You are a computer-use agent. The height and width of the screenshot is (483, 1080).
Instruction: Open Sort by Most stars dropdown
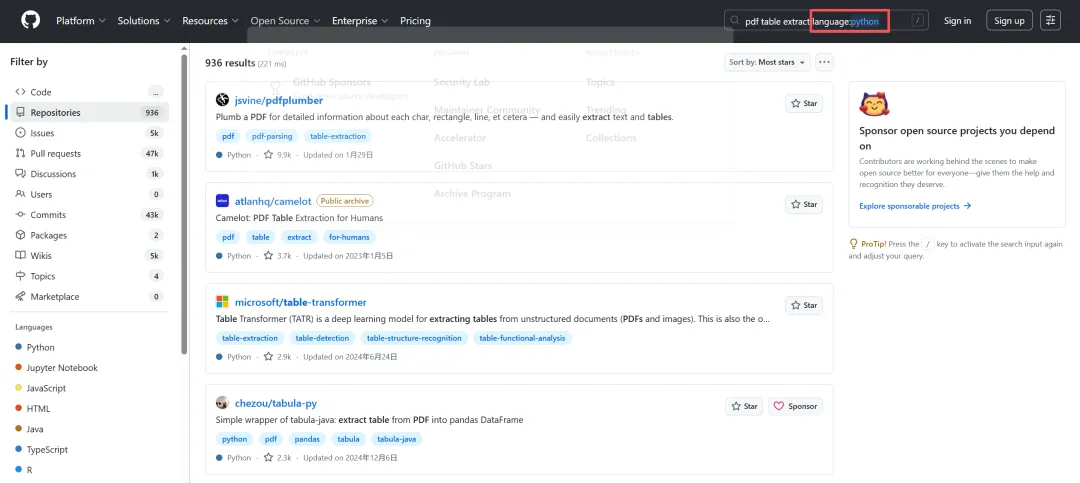767,62
